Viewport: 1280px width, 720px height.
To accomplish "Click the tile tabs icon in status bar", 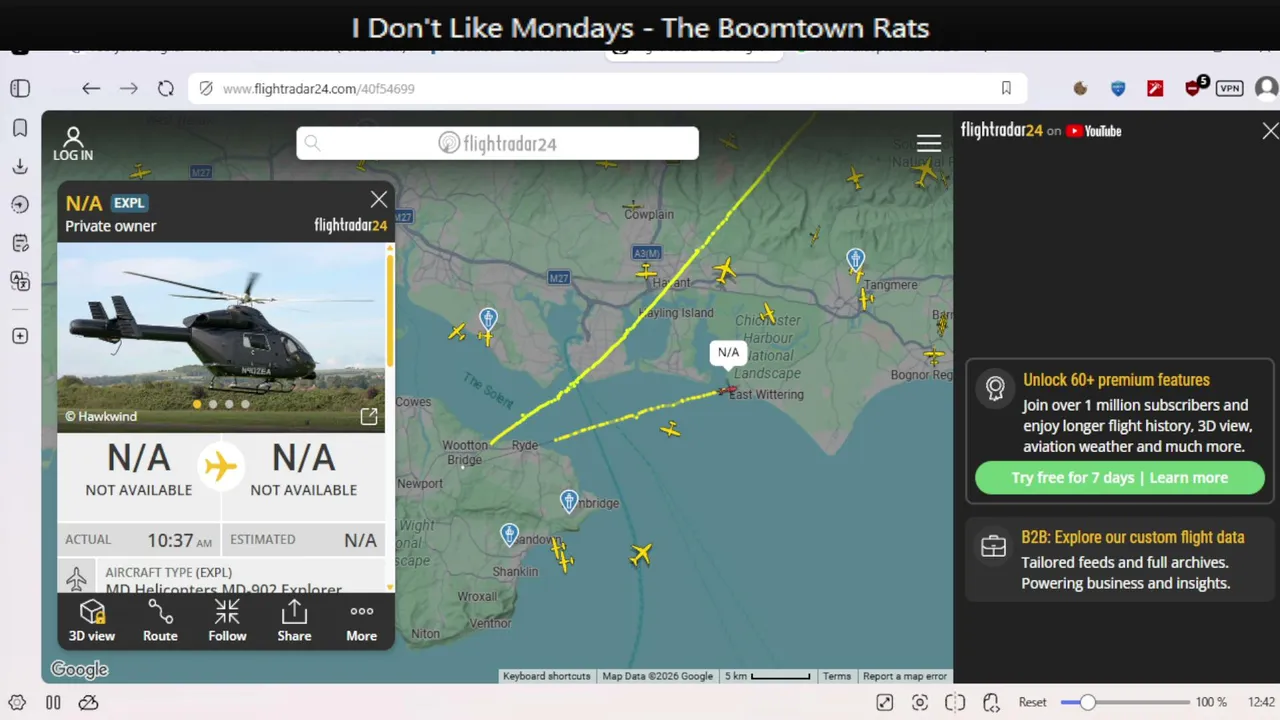I will (53, 702).
